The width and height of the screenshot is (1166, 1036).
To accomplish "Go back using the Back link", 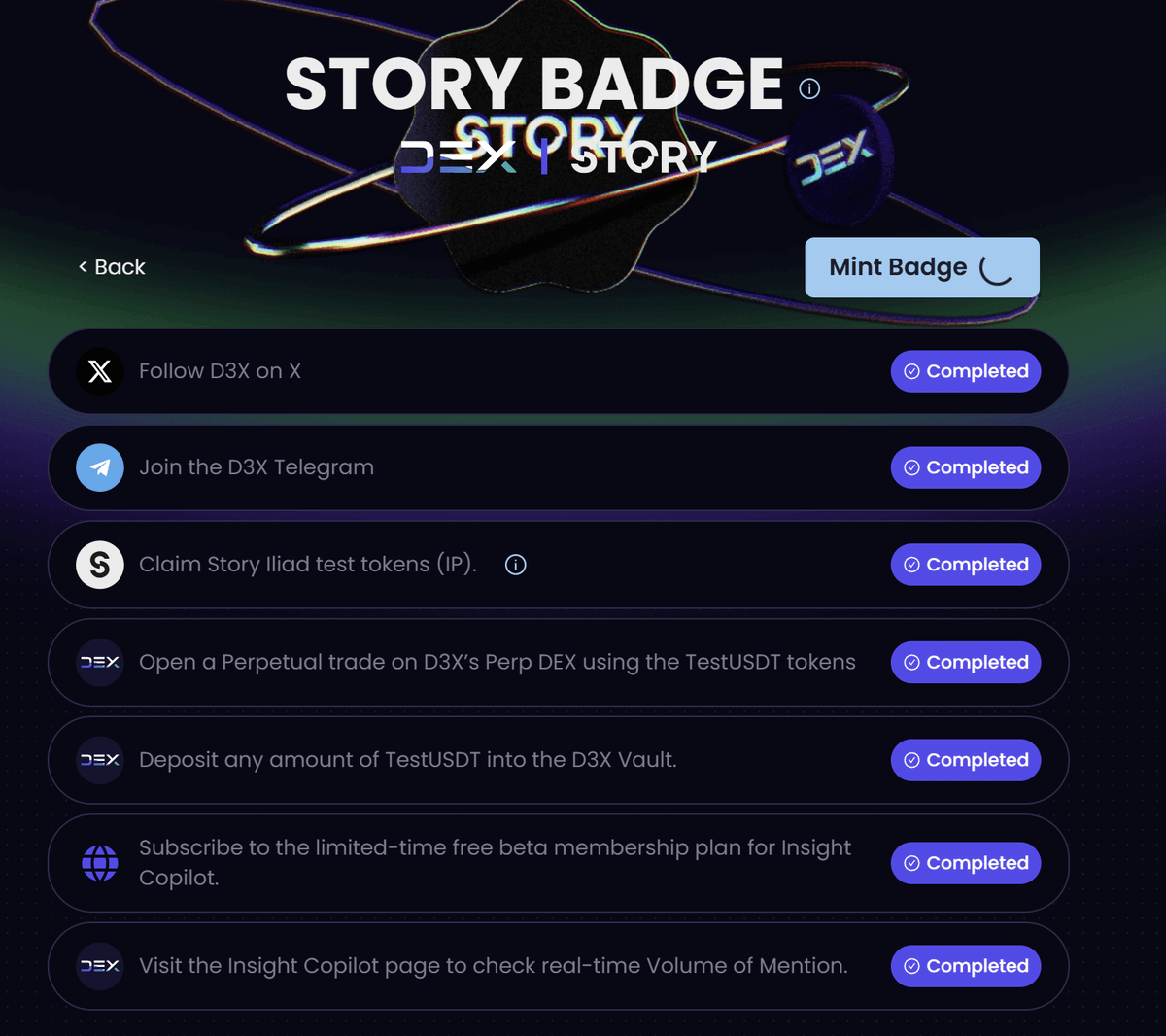I will [112, 267].
